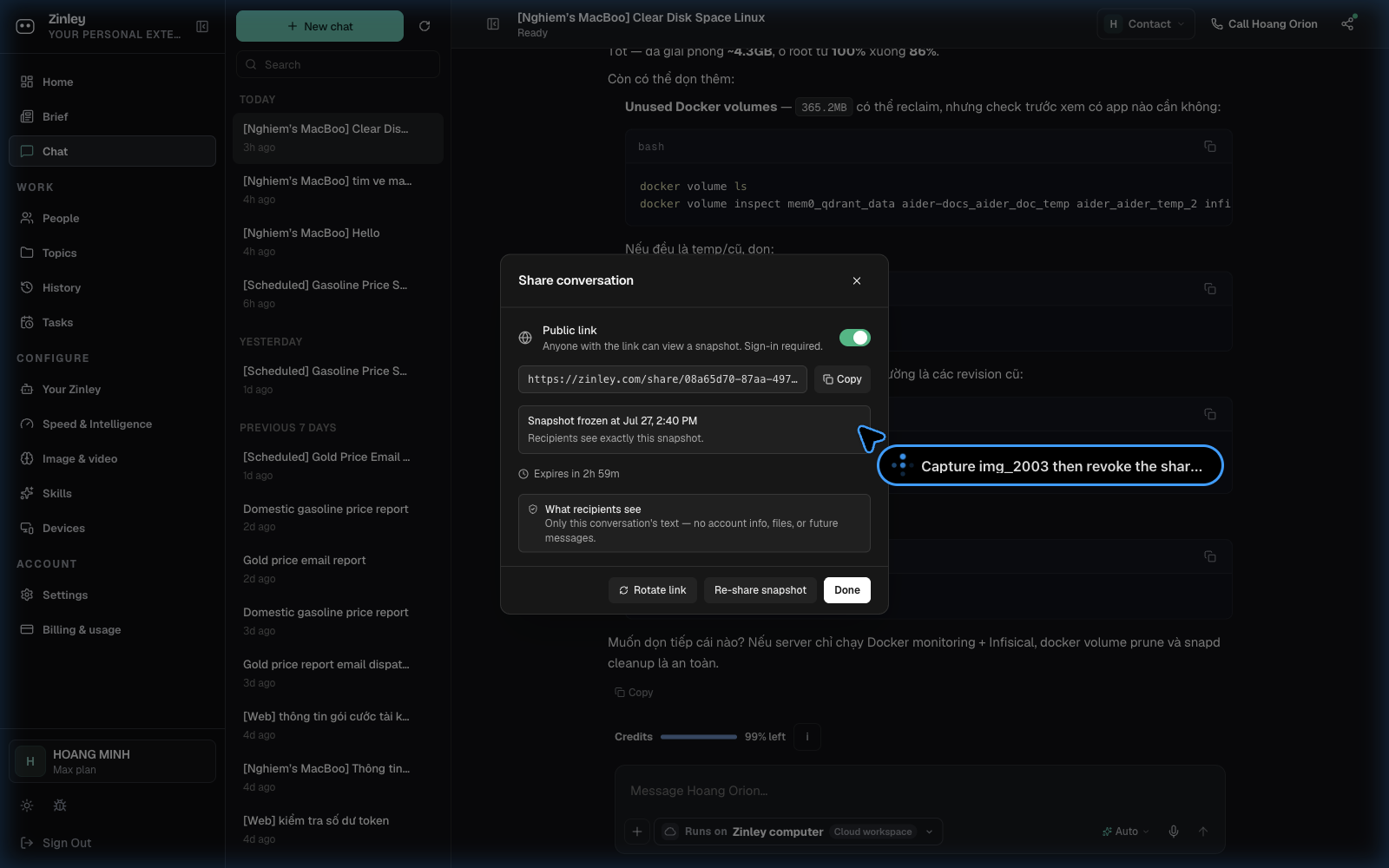The image size is (1389, 868).
Task: Toggle light theme sun icon
Action: [27, 806]
